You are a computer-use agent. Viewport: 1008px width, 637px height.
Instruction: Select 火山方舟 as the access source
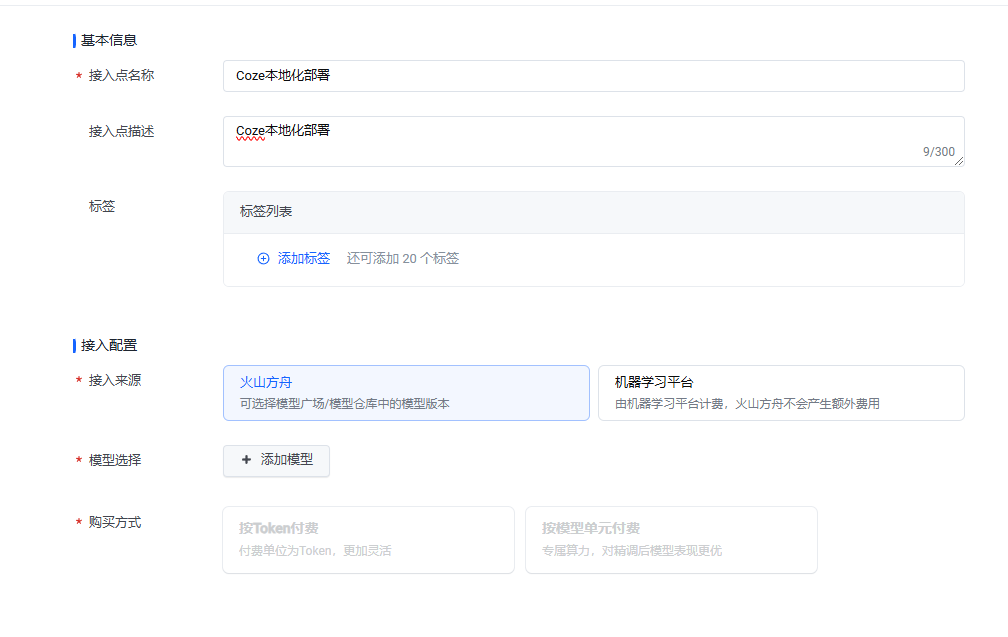pos(406,393)
